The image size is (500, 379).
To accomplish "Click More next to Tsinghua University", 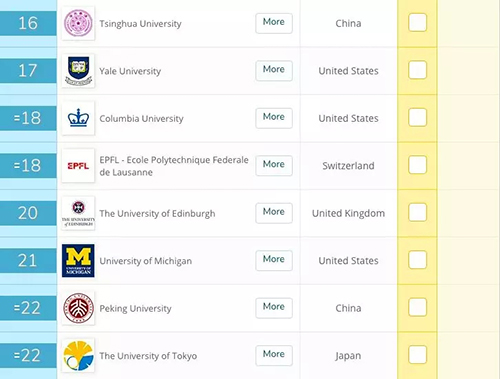I will point(274,23).
